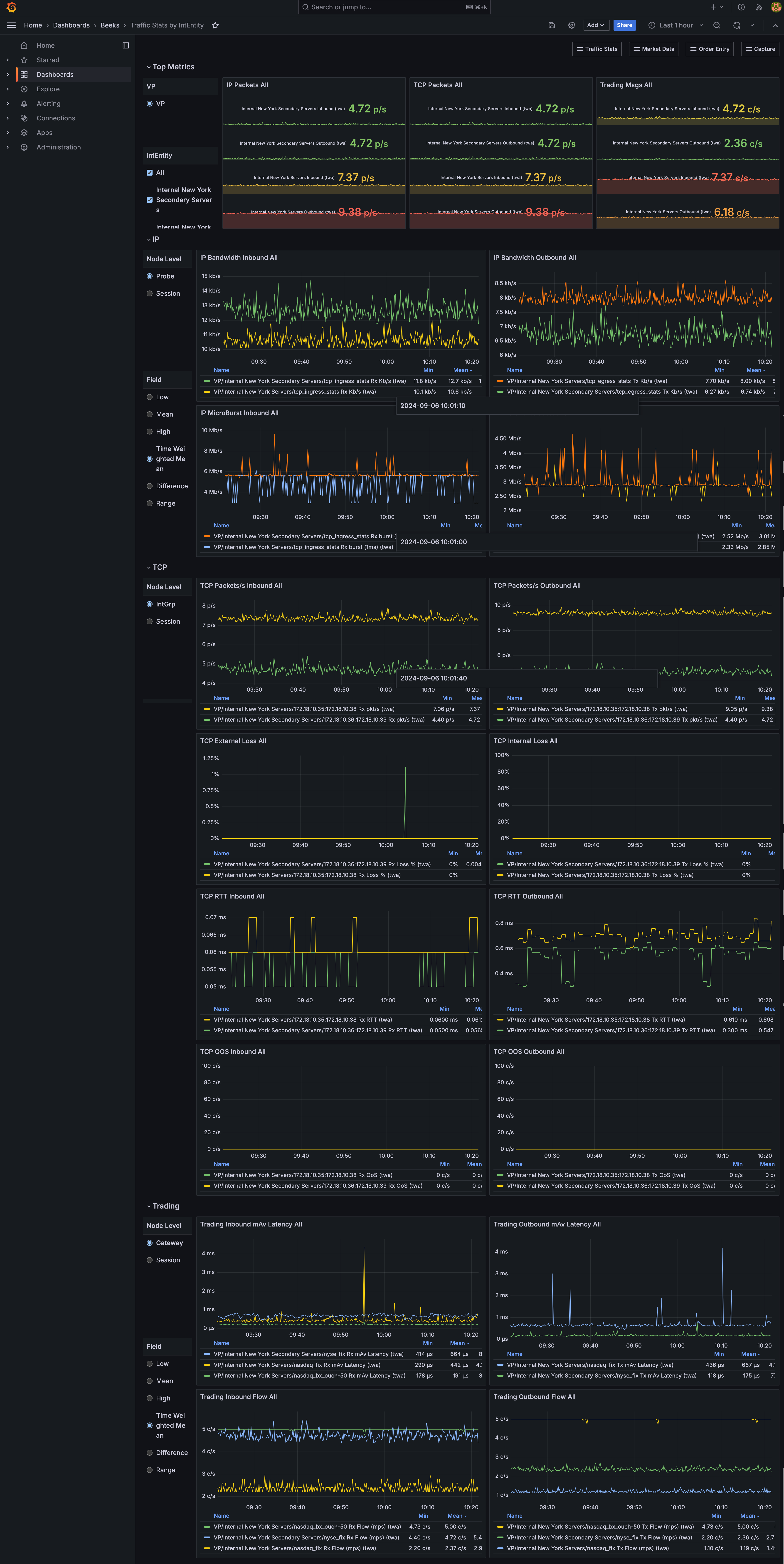Image resolution: width=784 pixels, height=1564 pixels.
Task: Click the refresh dashboard icon
Action: (737, 25)
